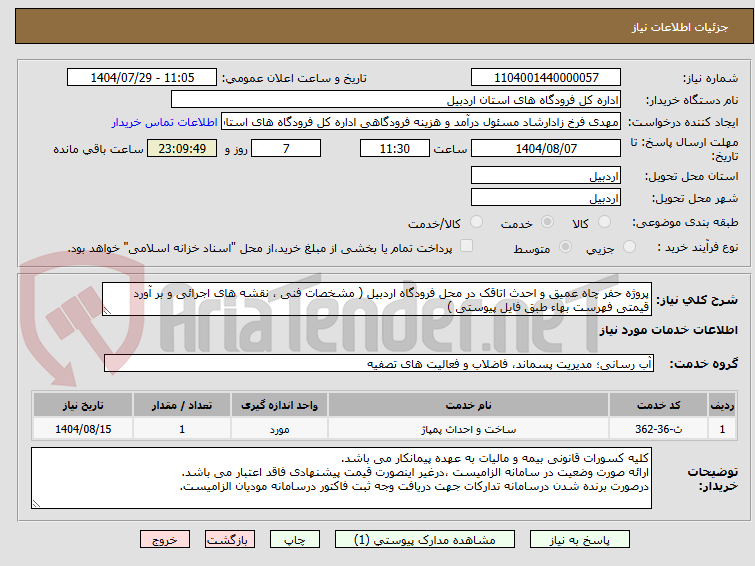Click the بازگشت back button
Image resolution: width=755 pixels, height=566 pixels.
point(230,540)
